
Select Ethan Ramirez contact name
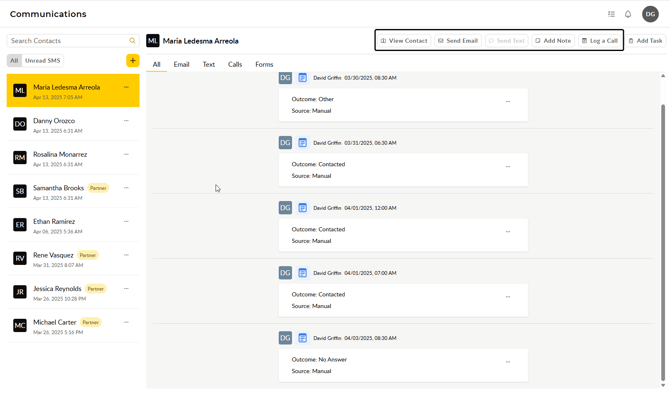click(54, 221)
